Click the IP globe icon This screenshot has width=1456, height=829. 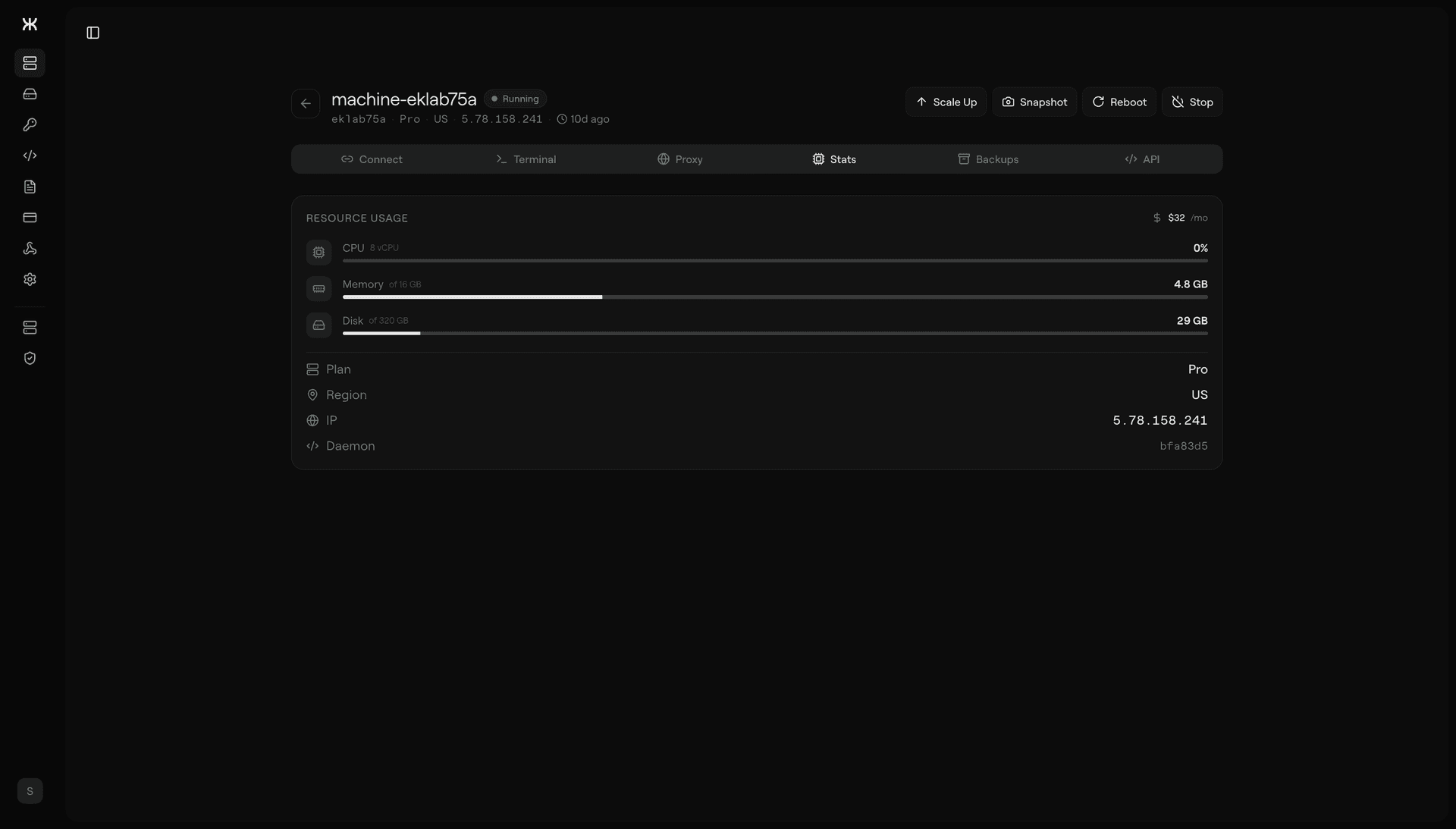tap(312, 420)
